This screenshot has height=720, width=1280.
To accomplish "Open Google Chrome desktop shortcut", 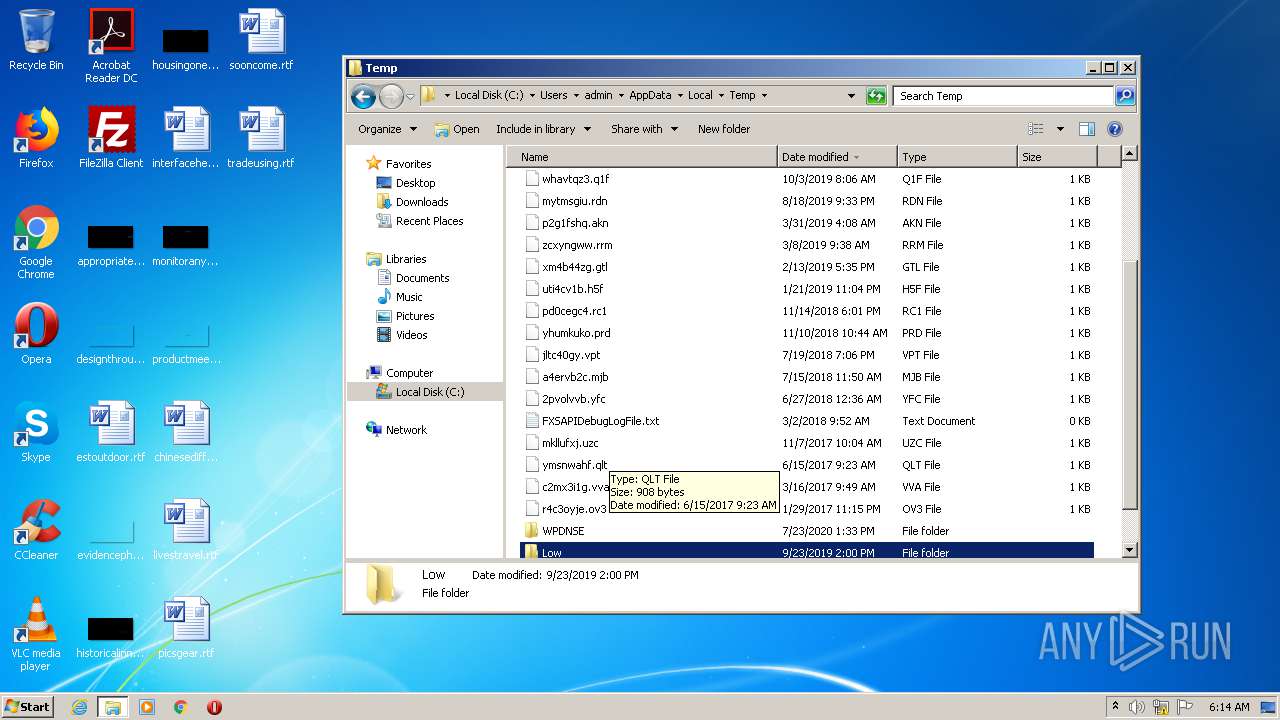I will click(36, 242).
